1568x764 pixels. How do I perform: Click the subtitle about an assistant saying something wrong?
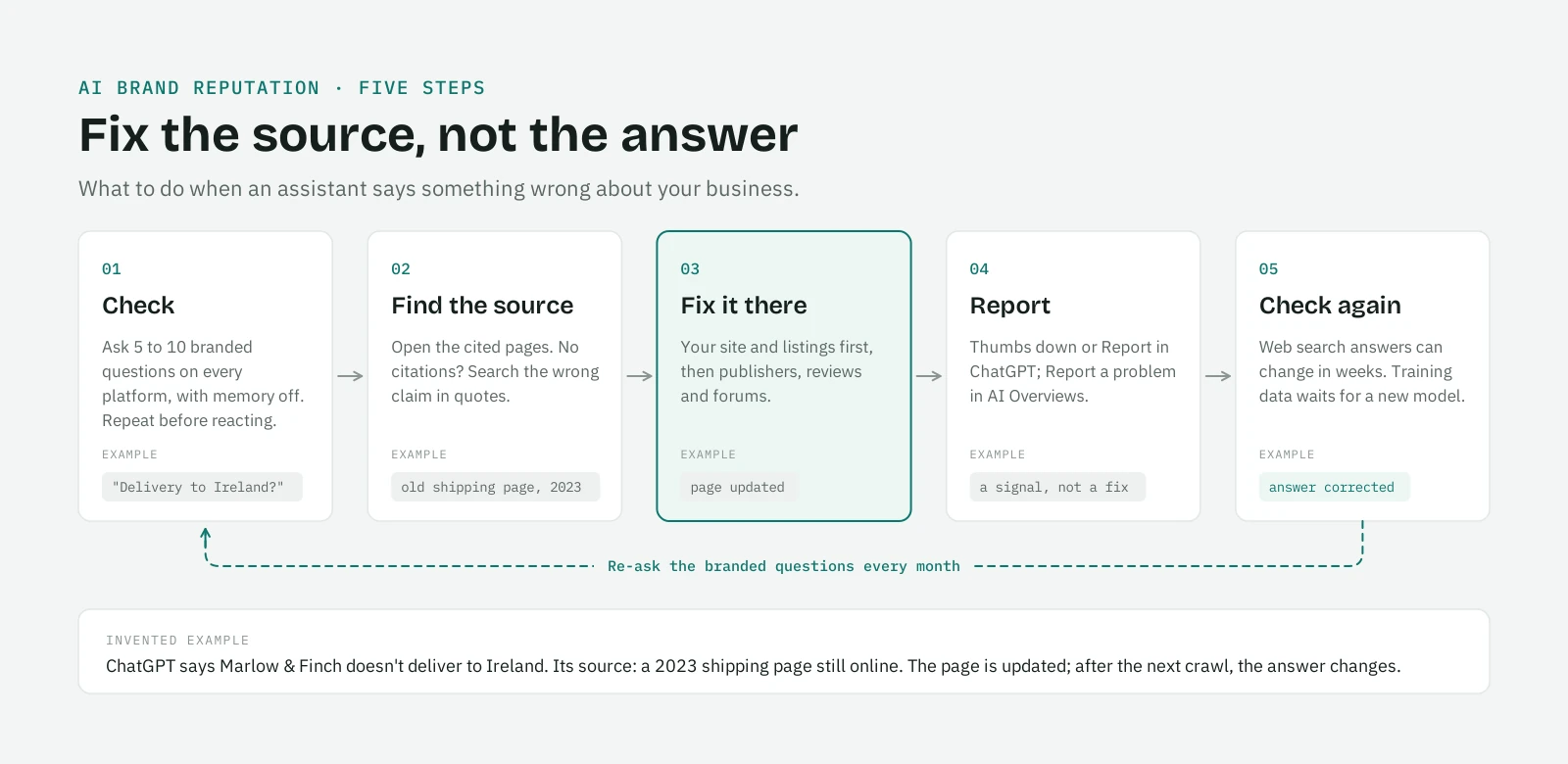(439, 188)
